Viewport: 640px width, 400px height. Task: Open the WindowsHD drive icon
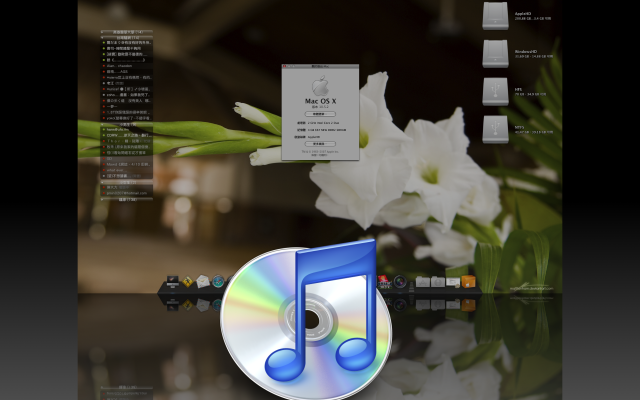tap(495, 53)
